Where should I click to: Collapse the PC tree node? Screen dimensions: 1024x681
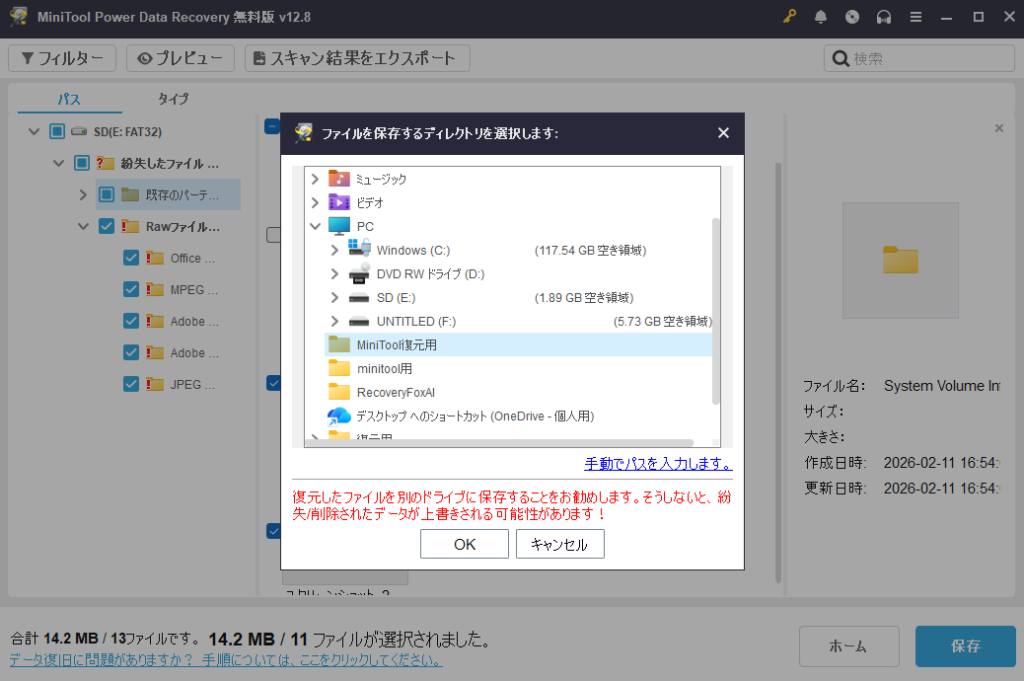pos(315,226)
